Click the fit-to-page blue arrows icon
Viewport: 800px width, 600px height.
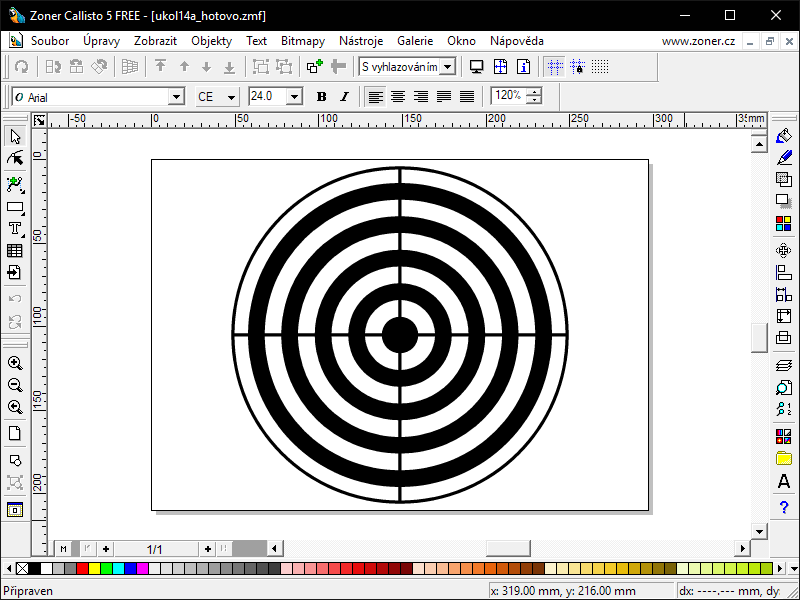point(500,66)
